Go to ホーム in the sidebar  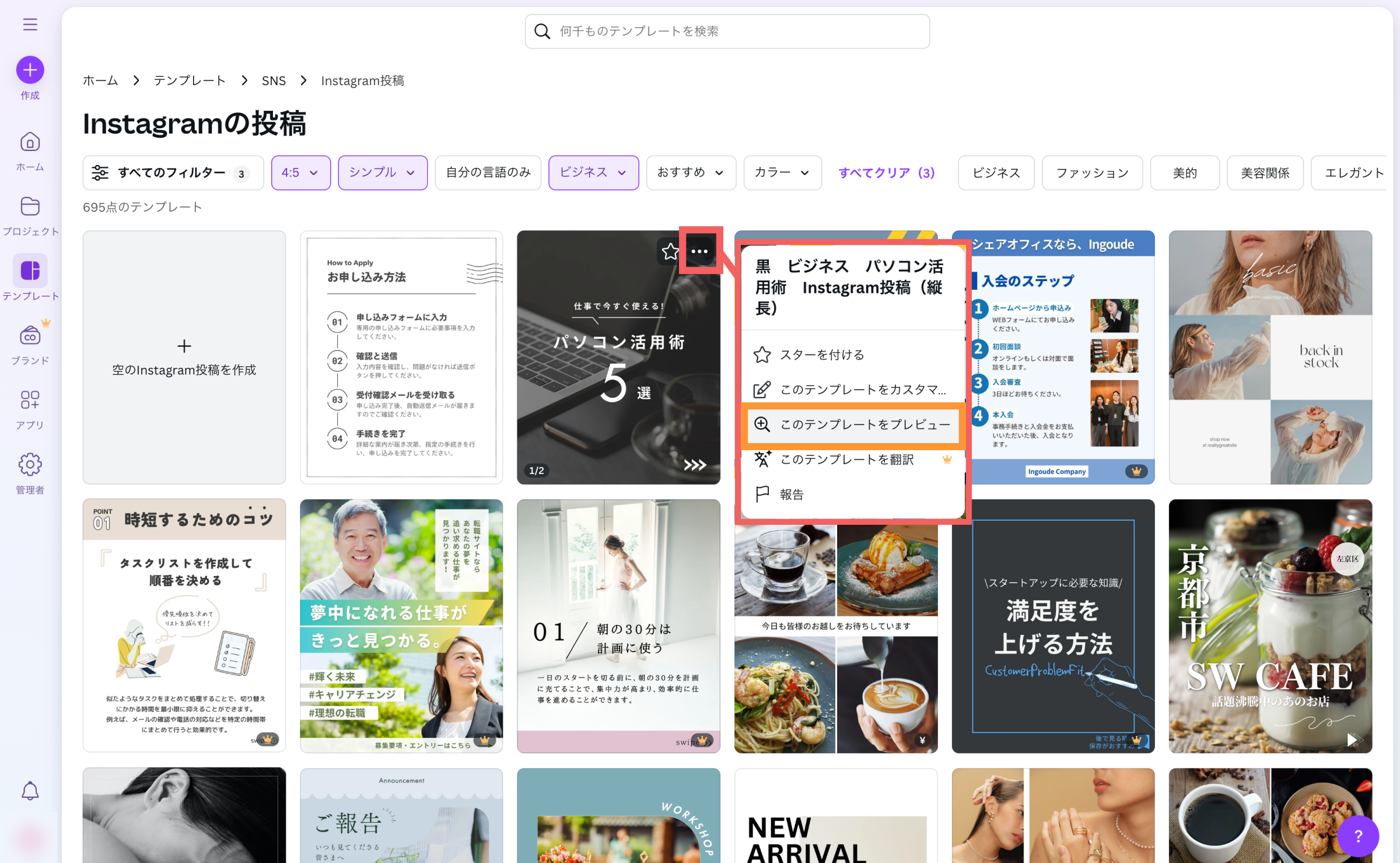(30, 152)
